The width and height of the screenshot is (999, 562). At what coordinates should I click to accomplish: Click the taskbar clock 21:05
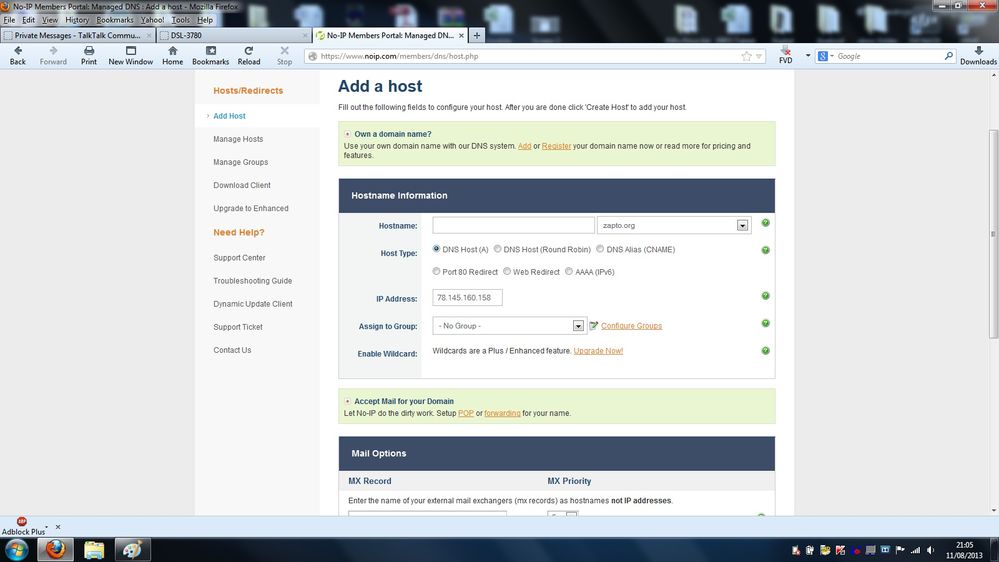click(964, 545)
